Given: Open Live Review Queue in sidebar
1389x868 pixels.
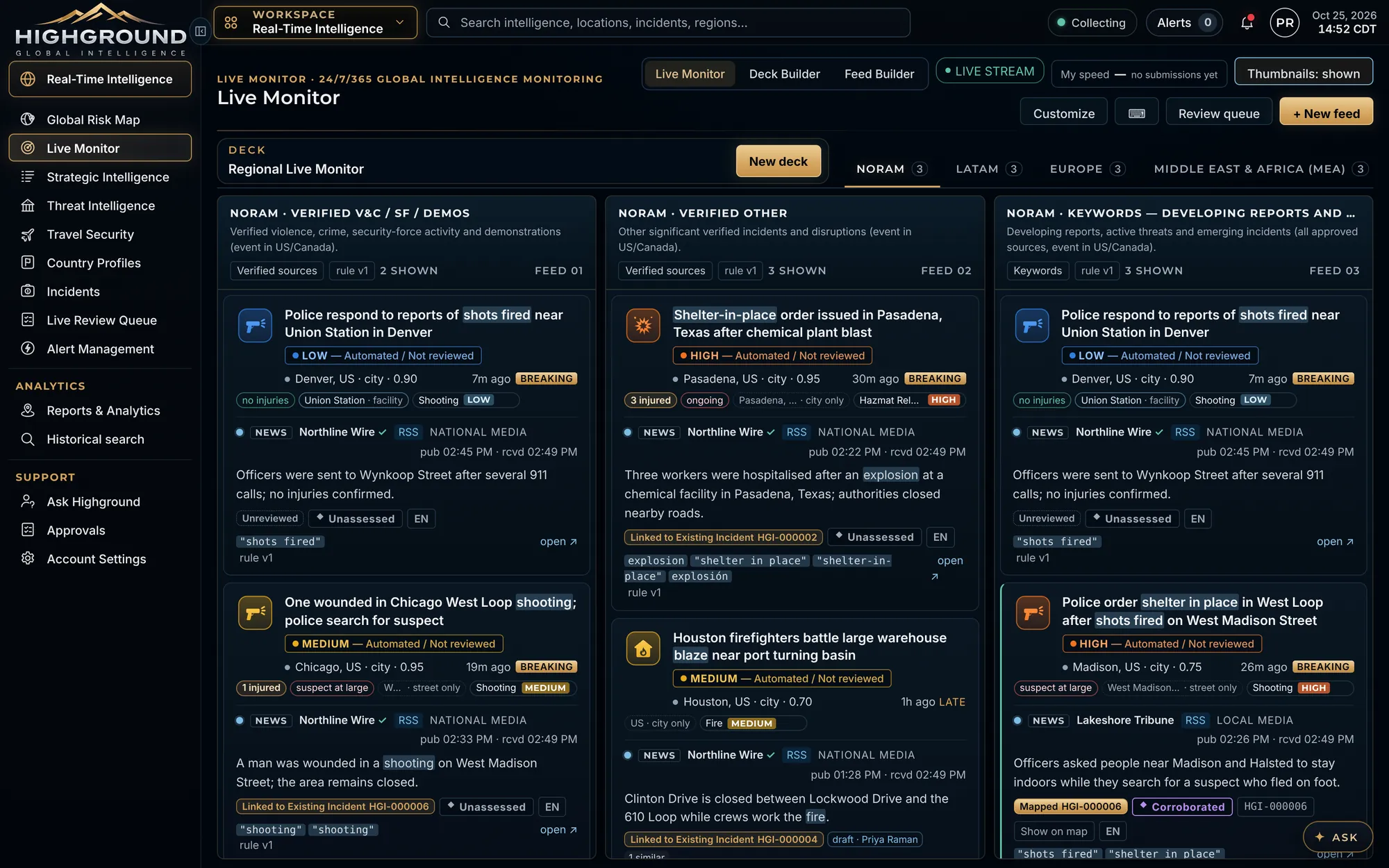Looking at the screenshot, I should point(100,320).
